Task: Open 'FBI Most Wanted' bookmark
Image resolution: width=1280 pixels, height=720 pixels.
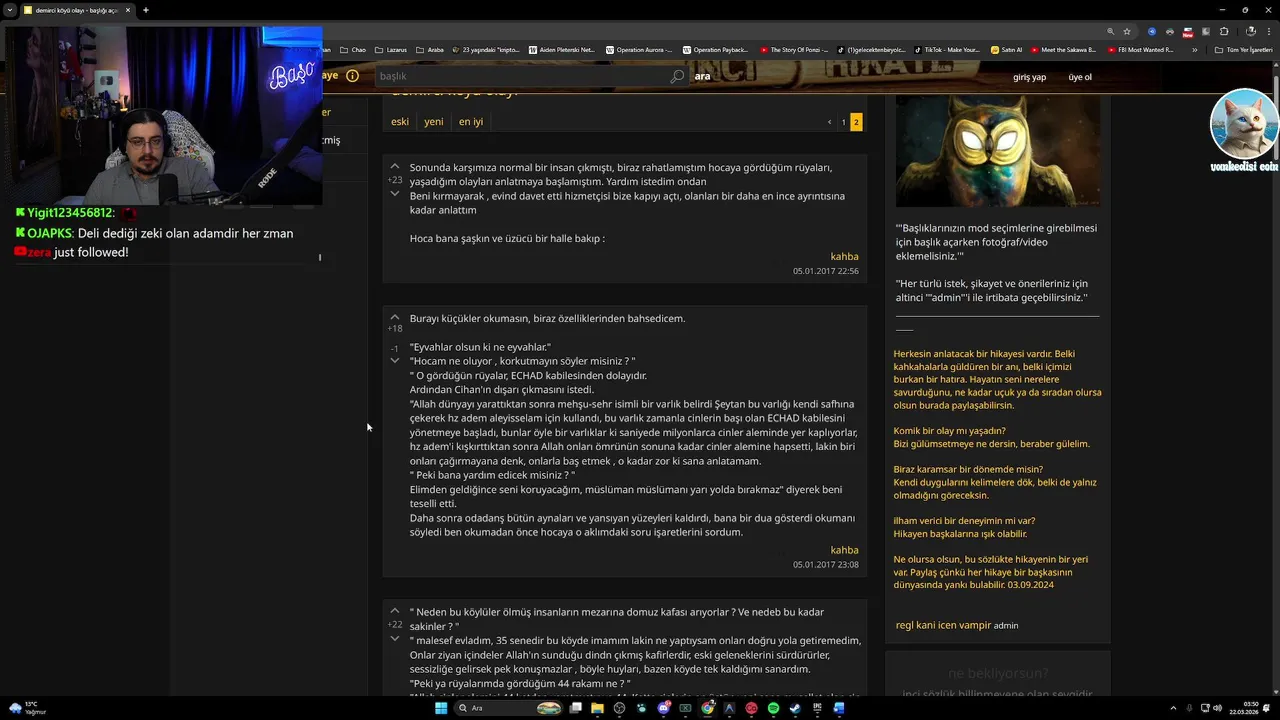Action: tap(1140, 49)
